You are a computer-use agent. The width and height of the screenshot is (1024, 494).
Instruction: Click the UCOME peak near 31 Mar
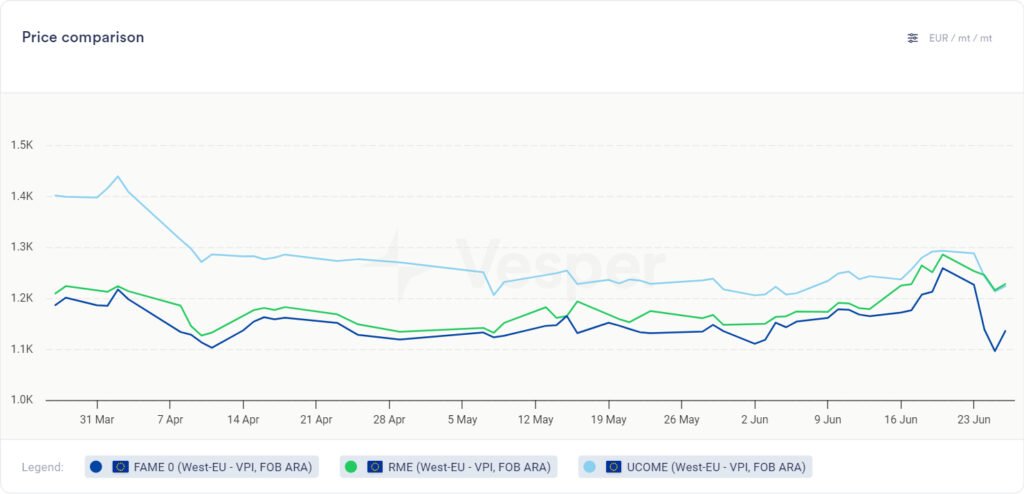(118, 177)
